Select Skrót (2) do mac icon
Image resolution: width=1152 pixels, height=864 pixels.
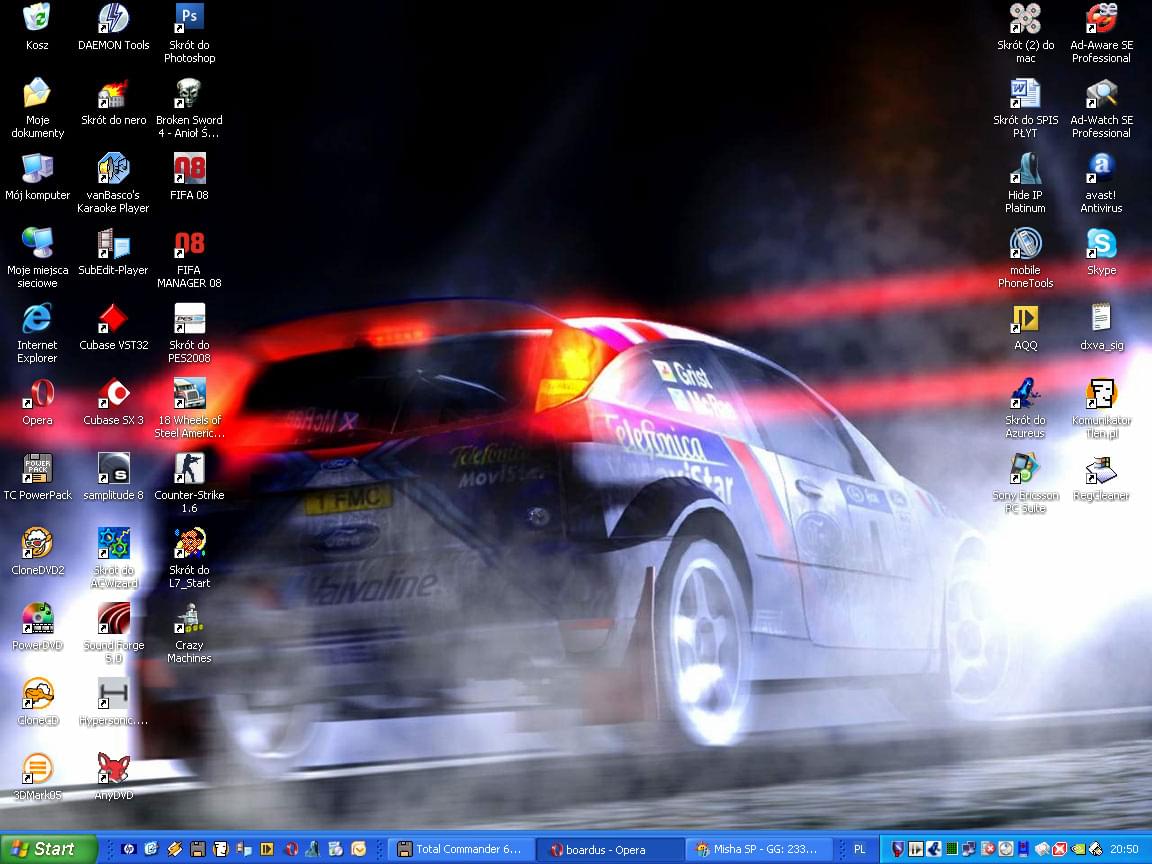(x=1025, y=34)
